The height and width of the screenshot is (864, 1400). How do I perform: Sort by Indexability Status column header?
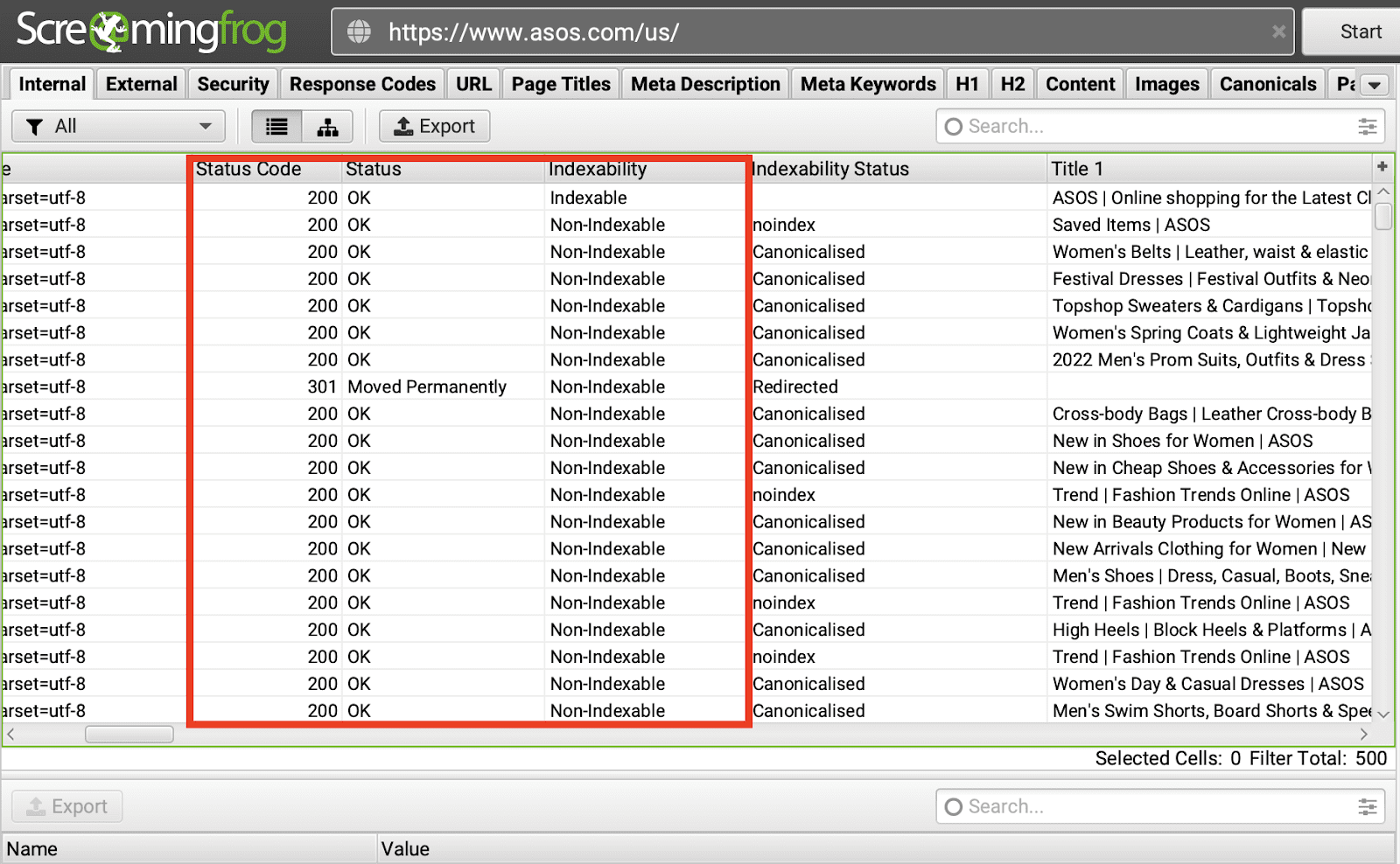(899, 169)
